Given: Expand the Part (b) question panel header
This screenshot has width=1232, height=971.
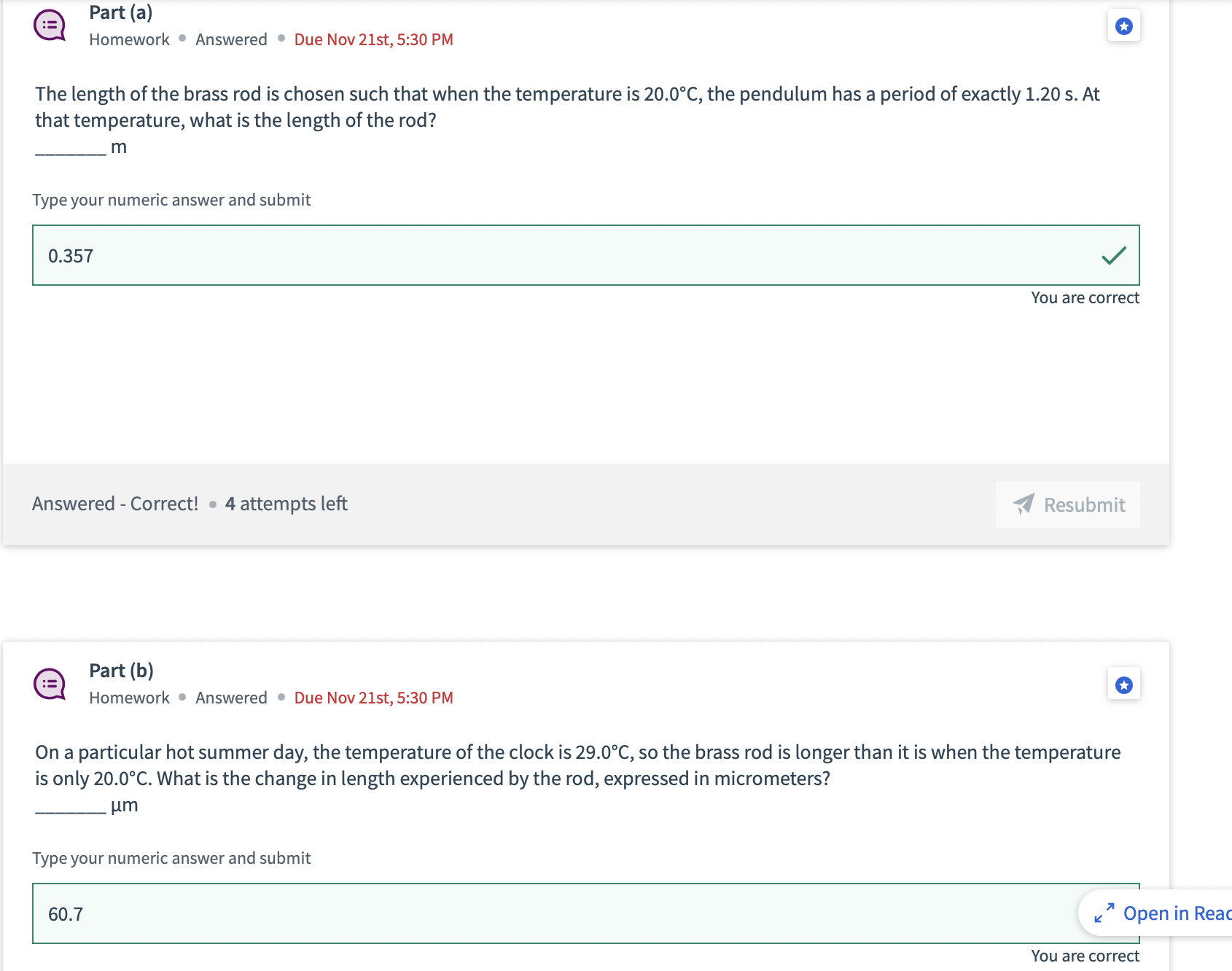Looking at the screenshot, I should (x=120, y=671).
